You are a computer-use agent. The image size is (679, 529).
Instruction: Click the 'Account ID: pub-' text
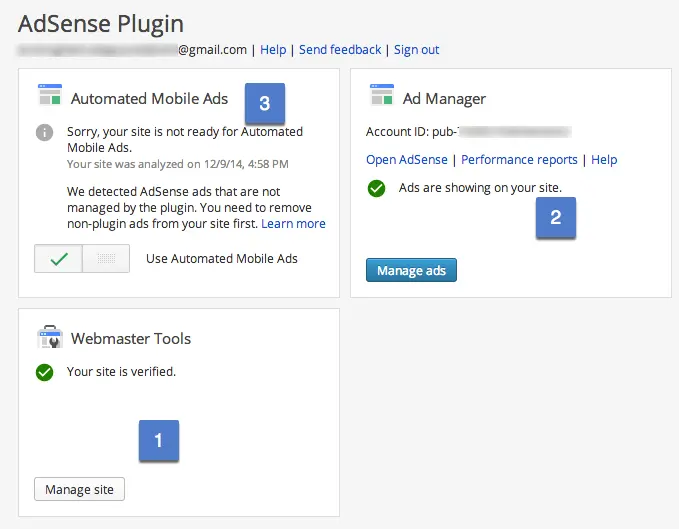coord(412,132)
